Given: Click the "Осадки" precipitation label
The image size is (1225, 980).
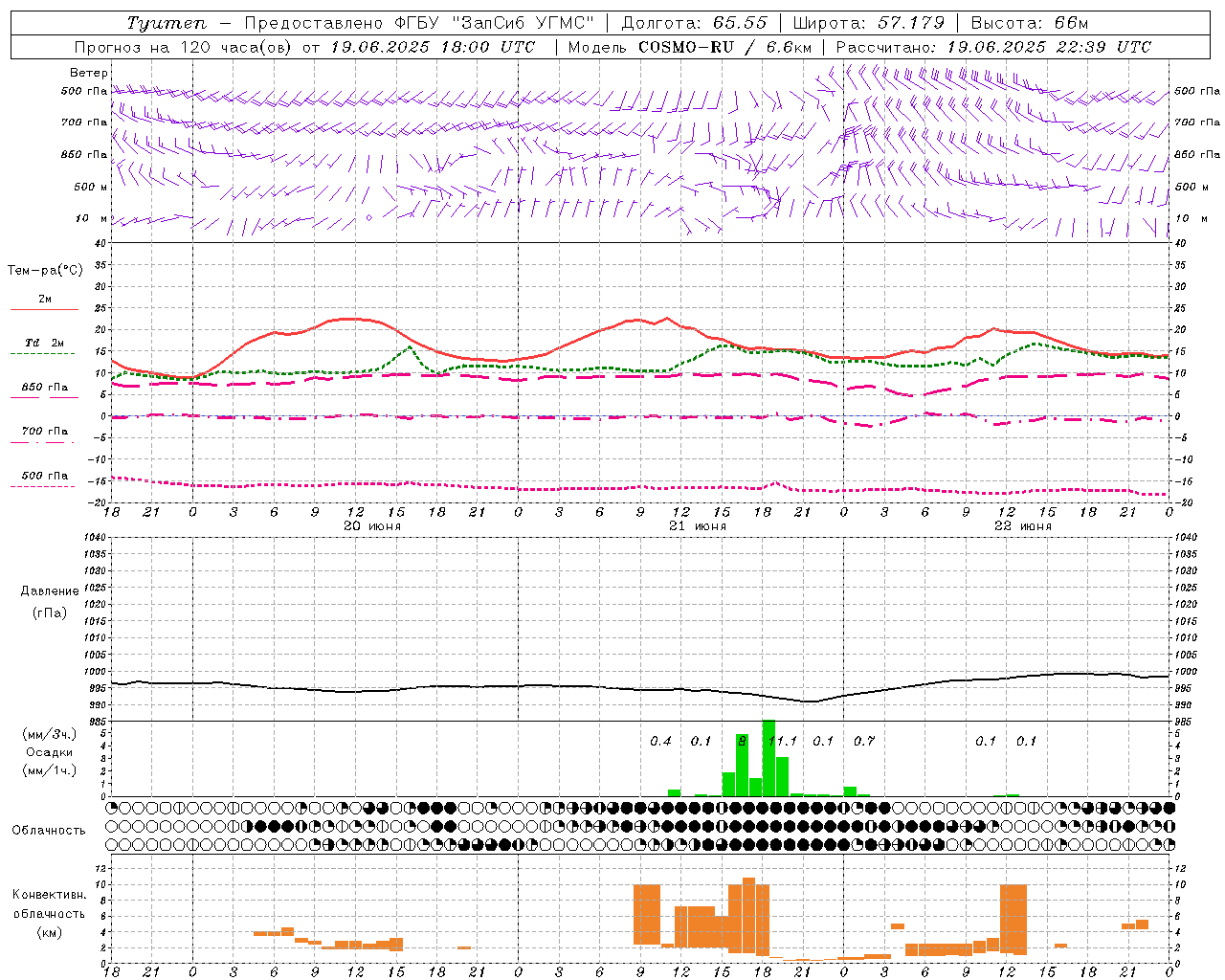Looking at the screenshot, I should tap(49, 752).
